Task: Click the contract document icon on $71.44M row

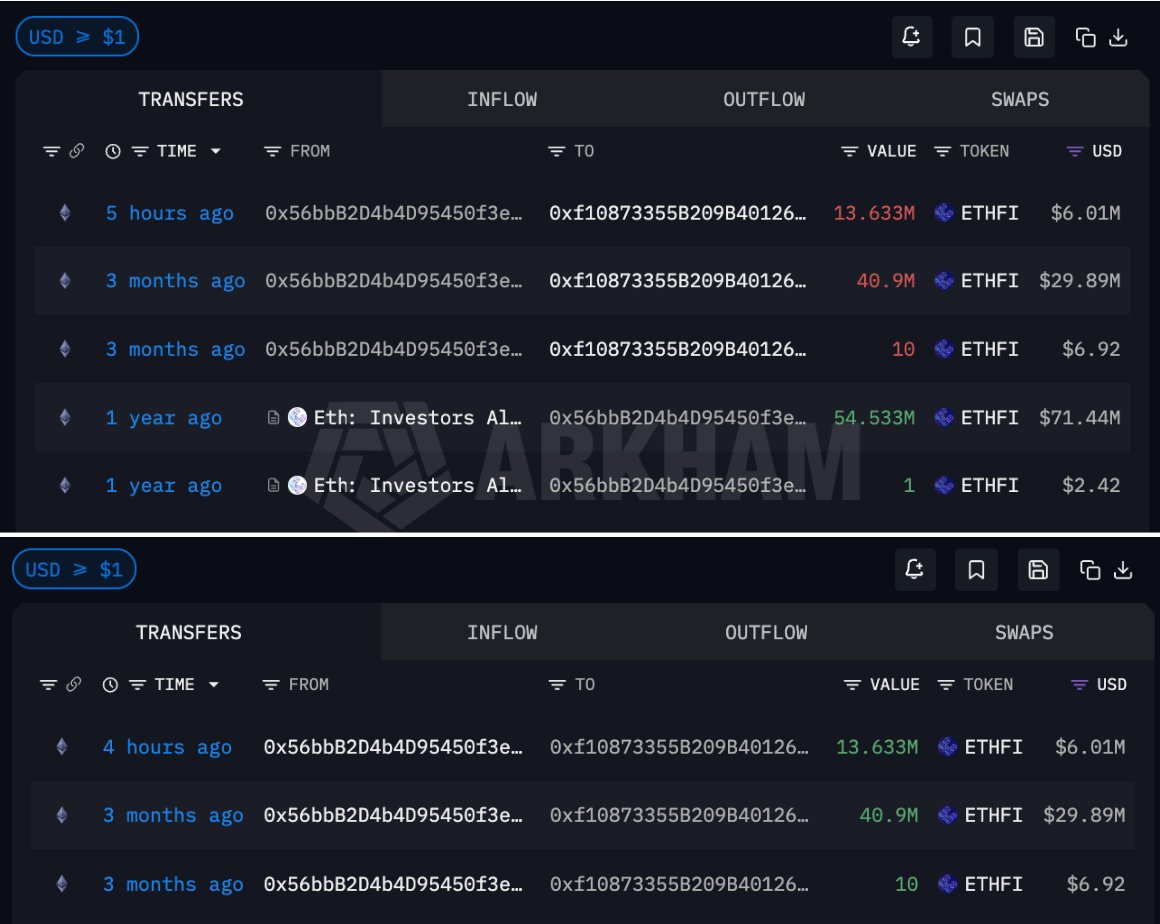Action: point(273,418)
